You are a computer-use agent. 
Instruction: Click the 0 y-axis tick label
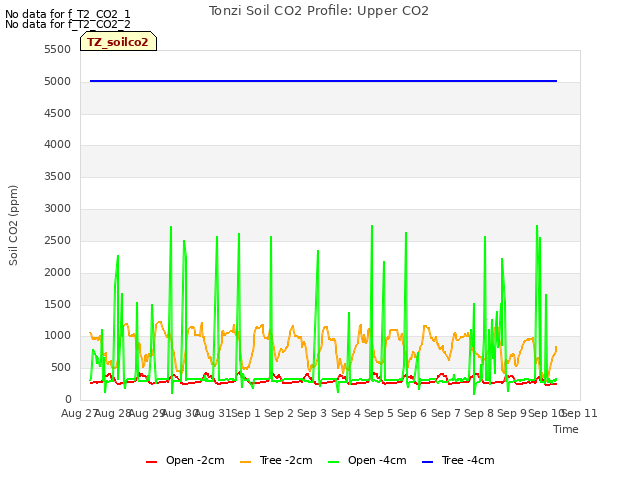[68, 400]
